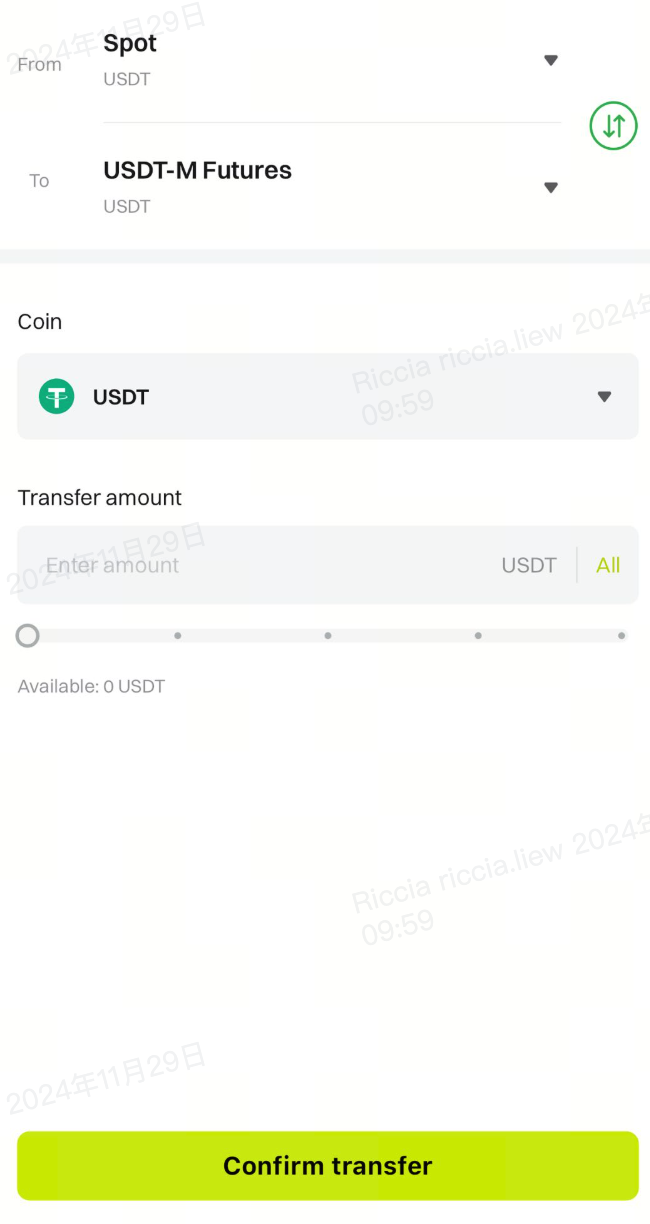
Task: Set the slider to the 50% dot
Action: click(x=328, y=635)
